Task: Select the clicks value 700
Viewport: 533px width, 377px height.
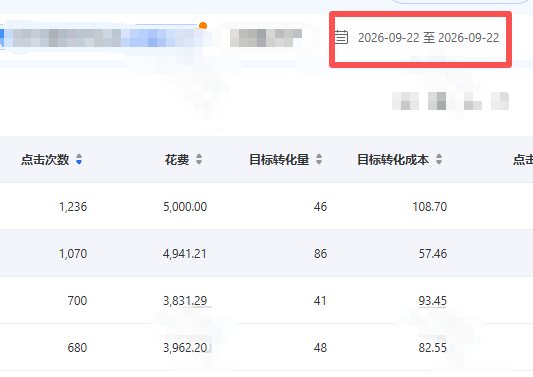Action: pos(77,301)
